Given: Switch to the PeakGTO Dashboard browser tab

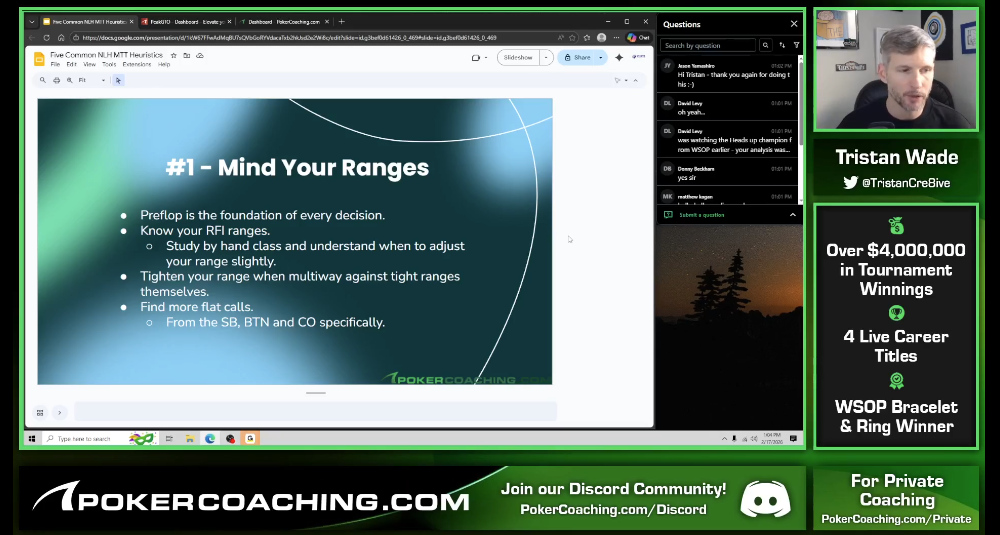Looking at the screenshot, I should (186, 22).
